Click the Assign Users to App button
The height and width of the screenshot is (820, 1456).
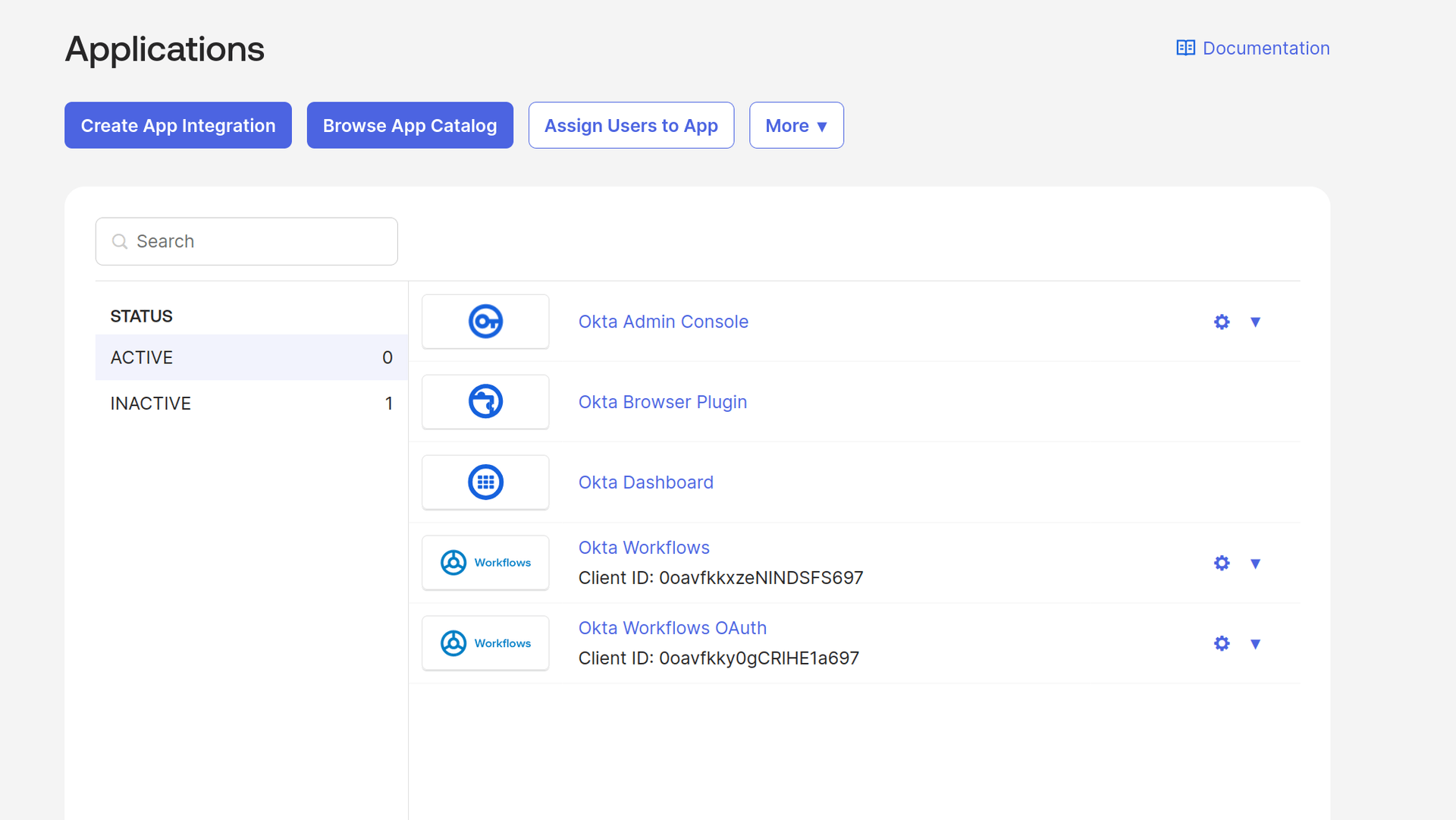click(631, 125)
